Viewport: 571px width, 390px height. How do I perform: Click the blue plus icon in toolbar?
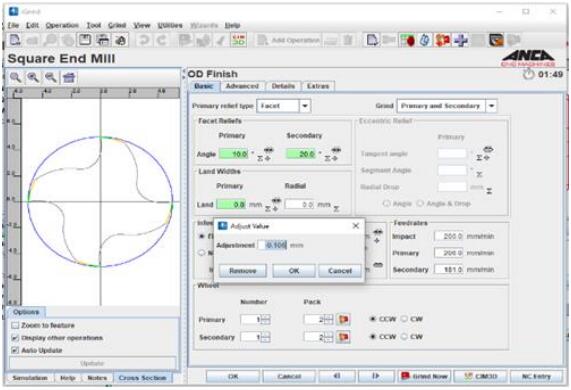[x=461, y=40]
